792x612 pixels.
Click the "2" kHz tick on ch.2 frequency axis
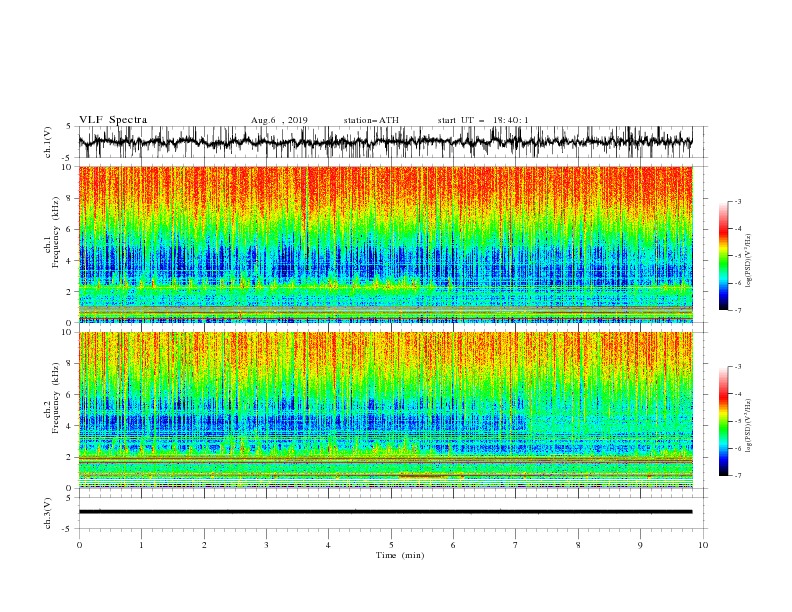(x=69, y=457)
